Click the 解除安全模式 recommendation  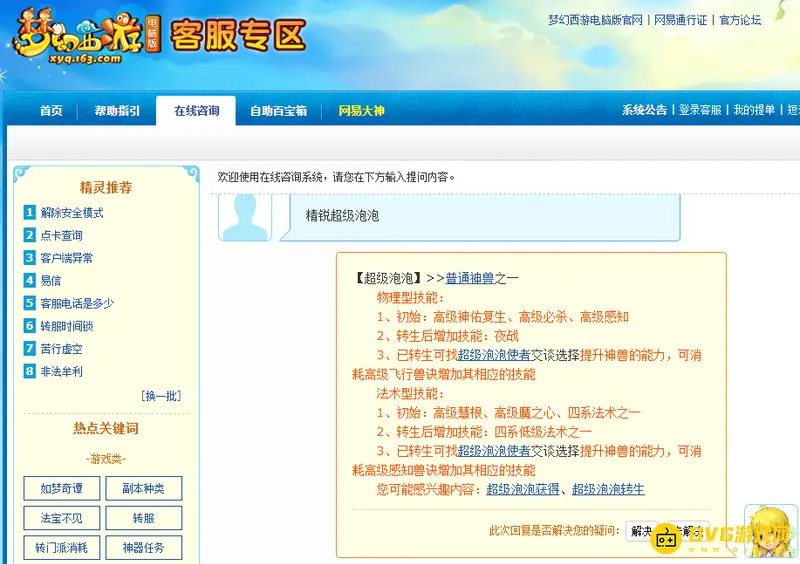click(x=72, y=213)
